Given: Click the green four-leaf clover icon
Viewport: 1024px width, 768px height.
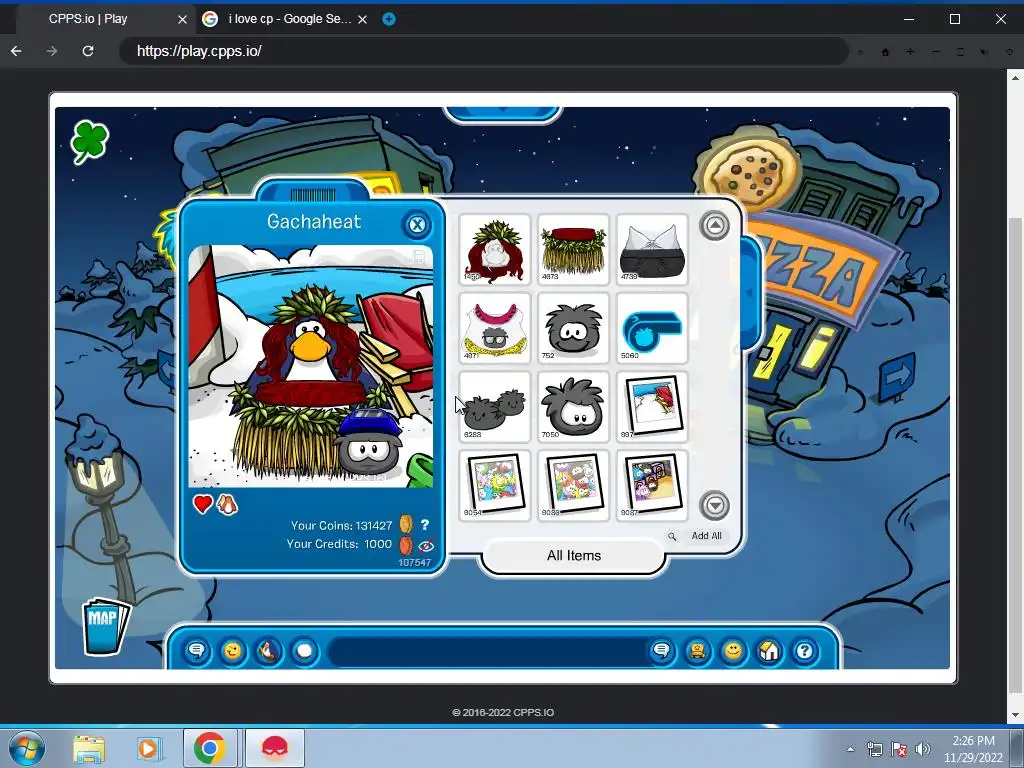Looking at the screenshot, I should 89,141.
